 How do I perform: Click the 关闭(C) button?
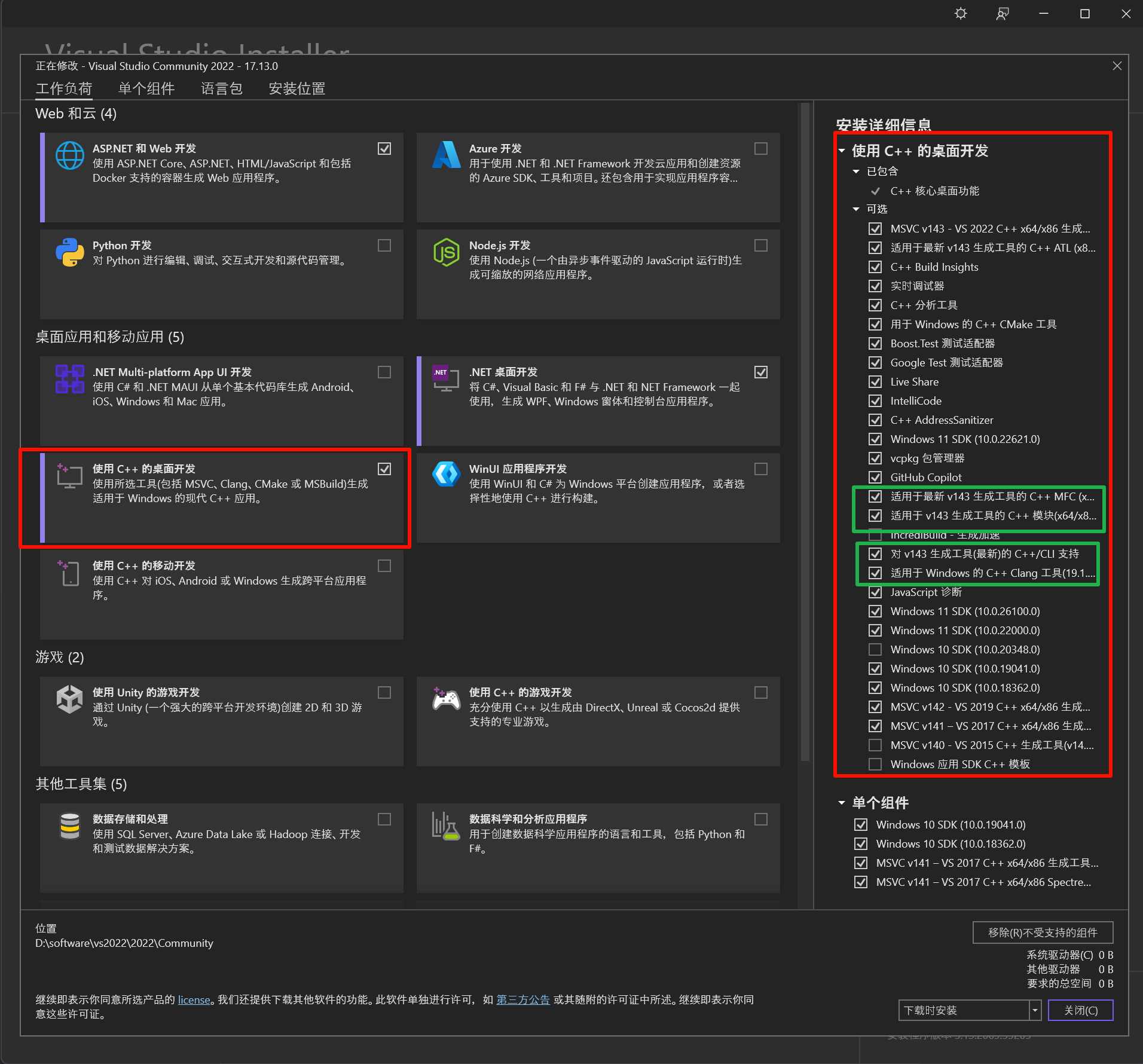pos(1081,1010)
